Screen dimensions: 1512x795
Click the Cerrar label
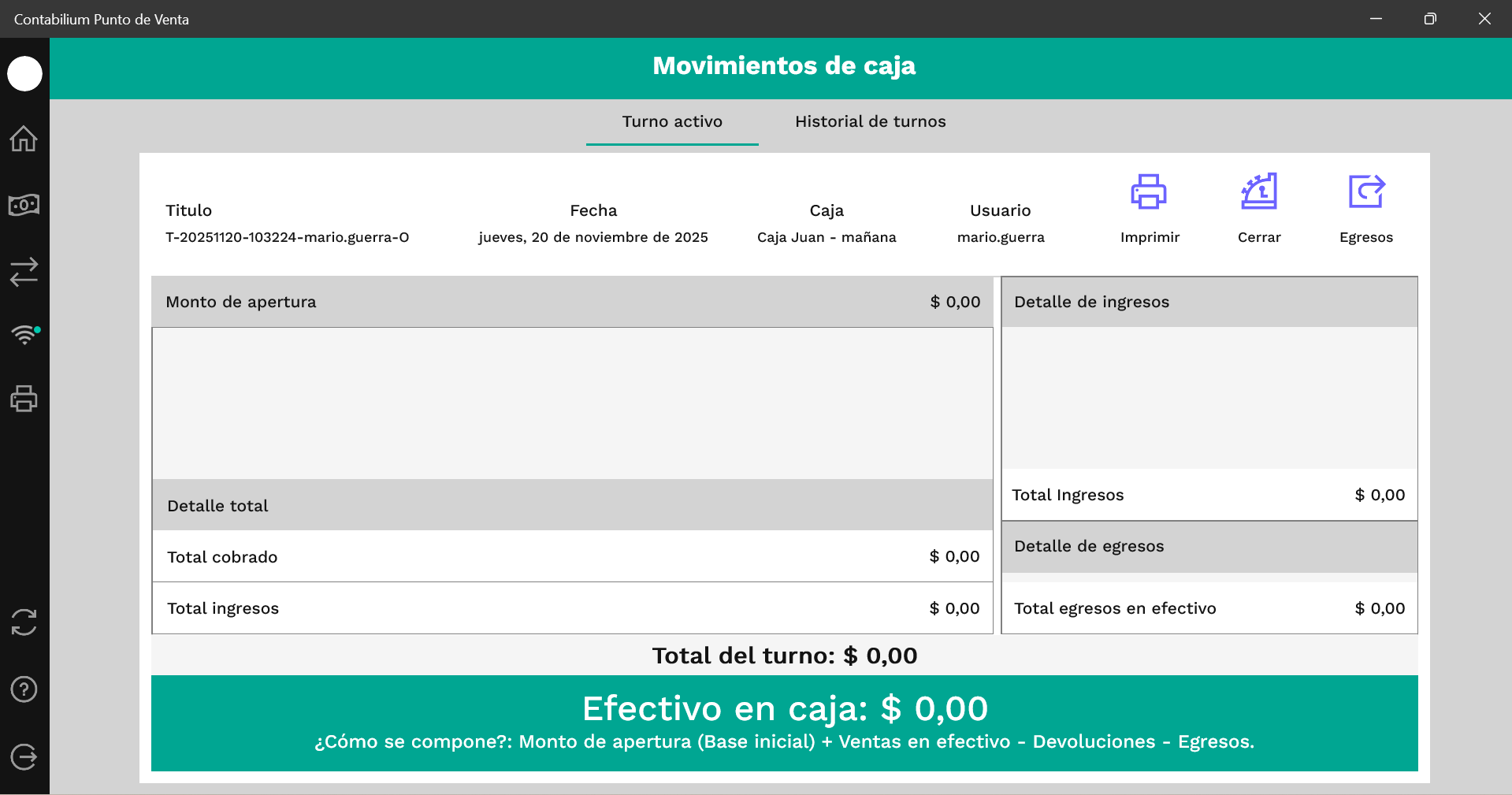[x=1259, y=237]
